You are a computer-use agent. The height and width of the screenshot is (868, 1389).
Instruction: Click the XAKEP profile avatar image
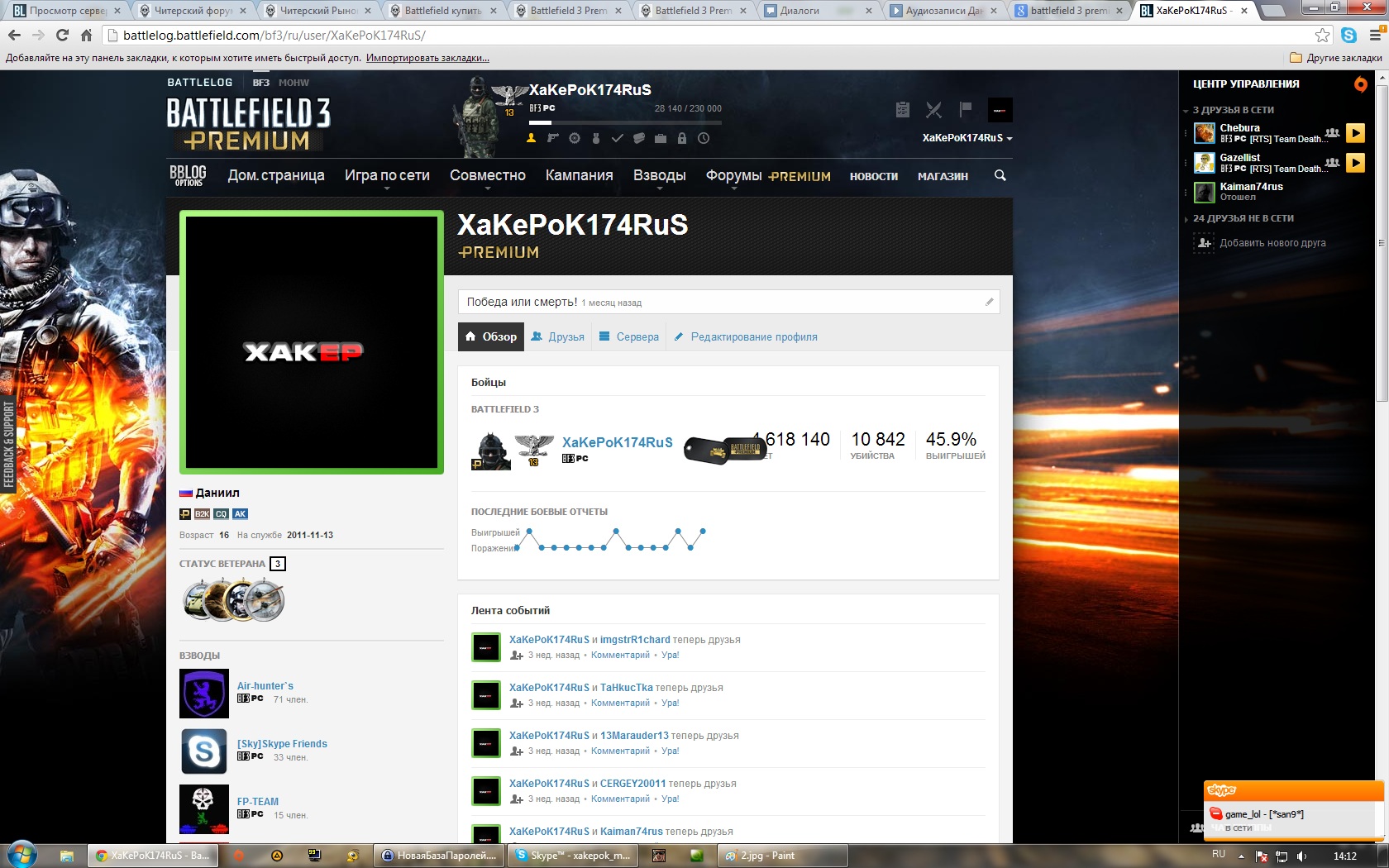(x=312, y=342)
